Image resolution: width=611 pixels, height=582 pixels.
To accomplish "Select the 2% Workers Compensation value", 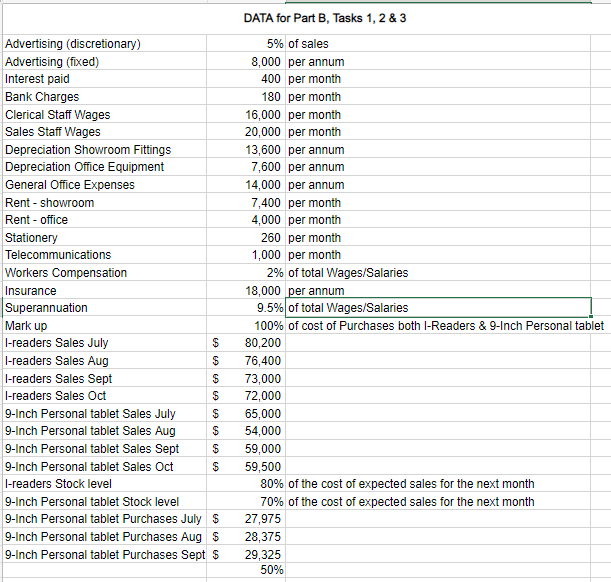I will click(x=246, y=273).
